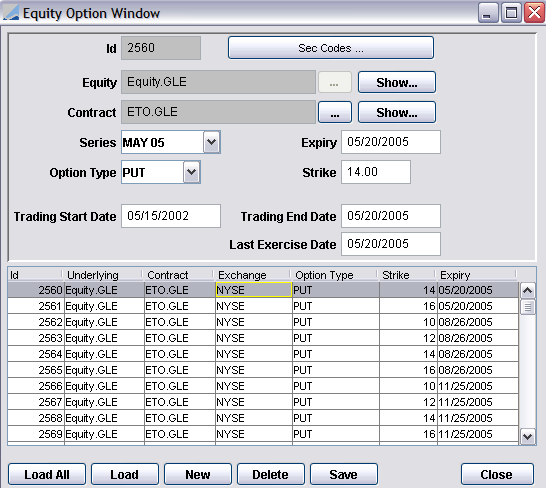Click the Contract browse ellipsis button
Screen dimensions: 546x488
(335, 113)
